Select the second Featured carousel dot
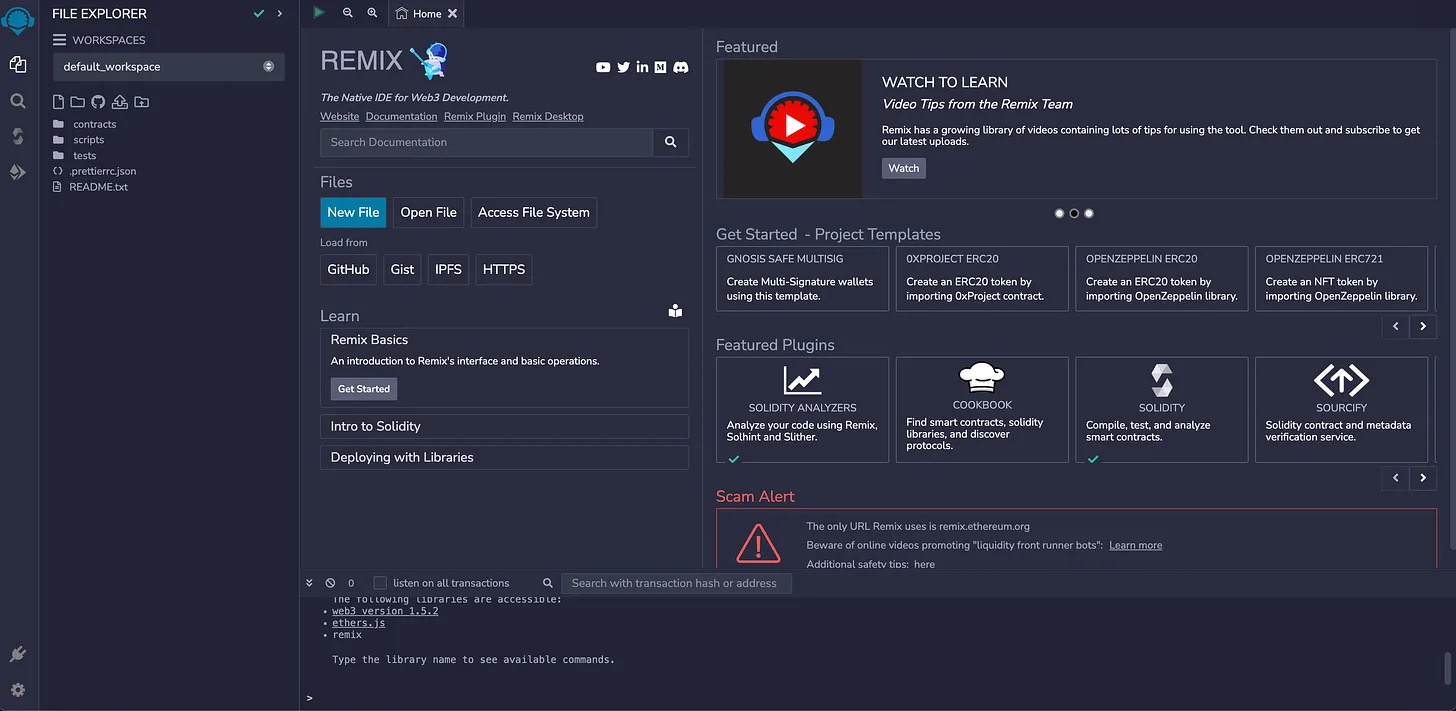 [1074, 213]
